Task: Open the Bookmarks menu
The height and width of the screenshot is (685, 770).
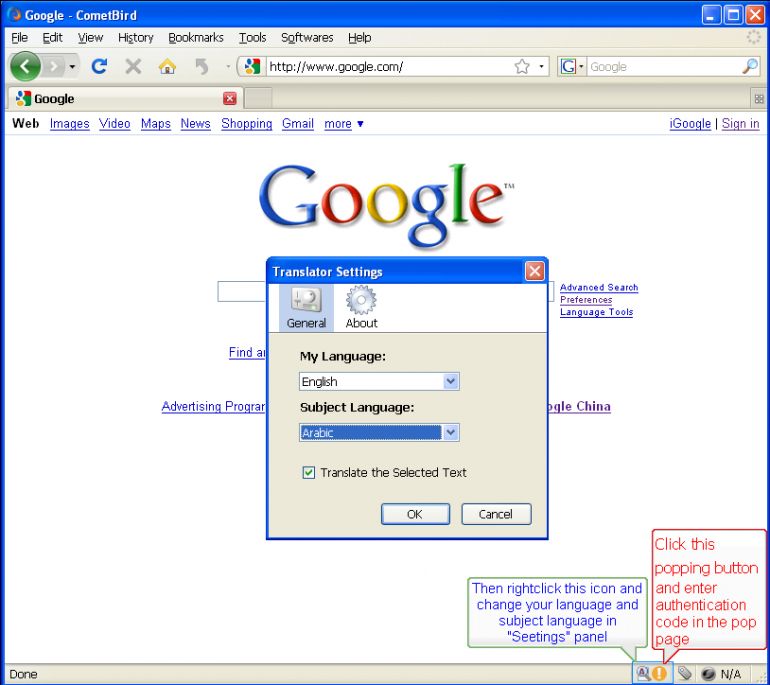Action: tap(196, 38)
